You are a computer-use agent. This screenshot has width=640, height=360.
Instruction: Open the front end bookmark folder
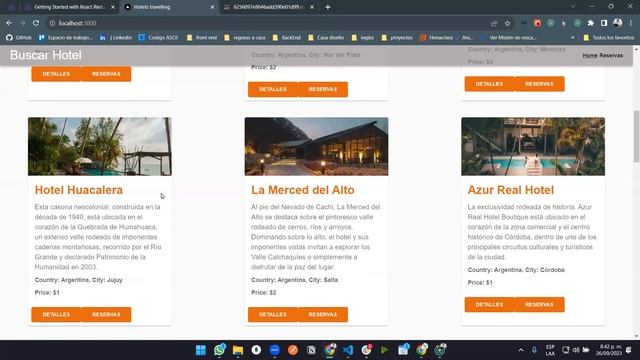(202, 38)
